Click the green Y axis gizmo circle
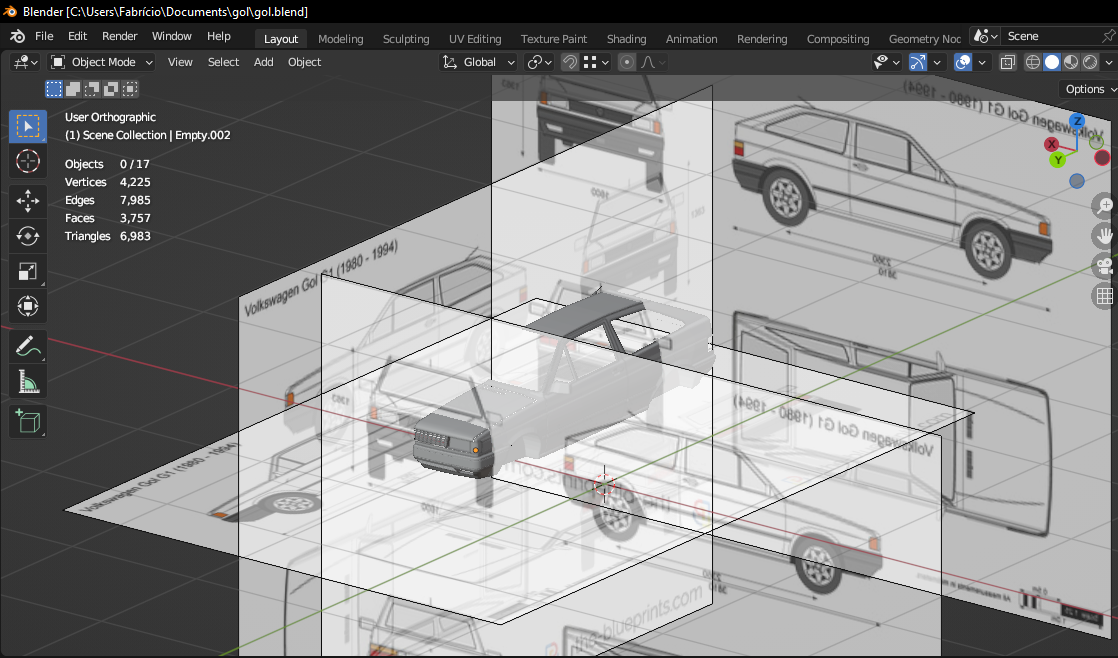 coord(1058,160)
